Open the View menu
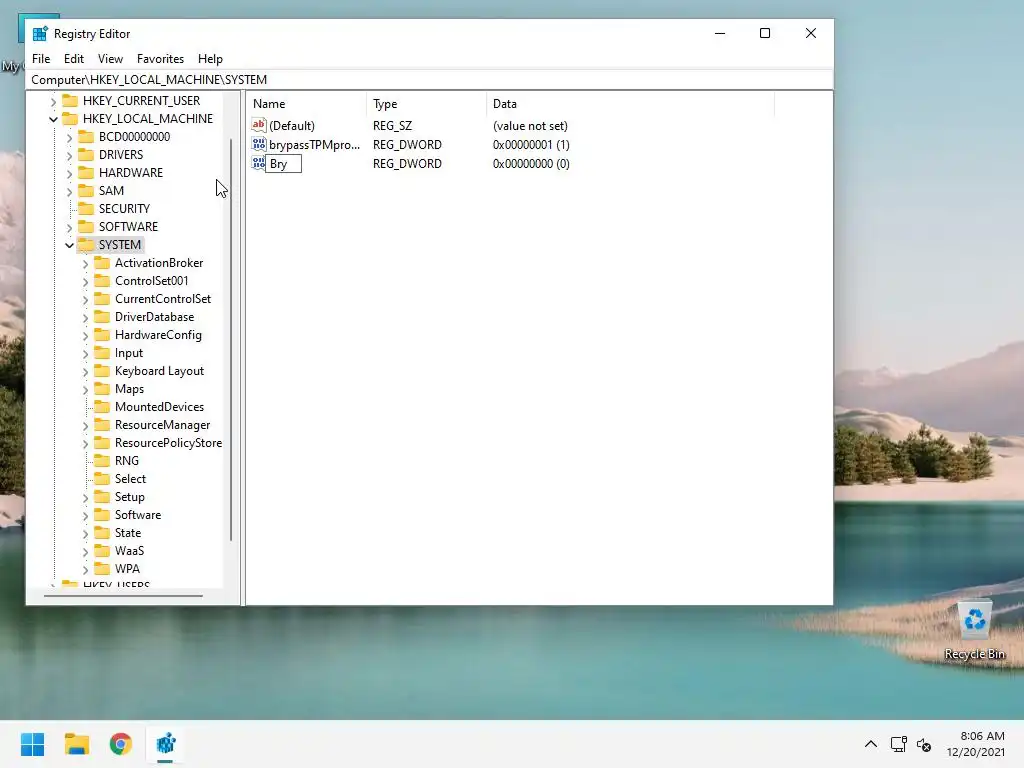This screenshot has height=768, width=1024. coord(110,59)
